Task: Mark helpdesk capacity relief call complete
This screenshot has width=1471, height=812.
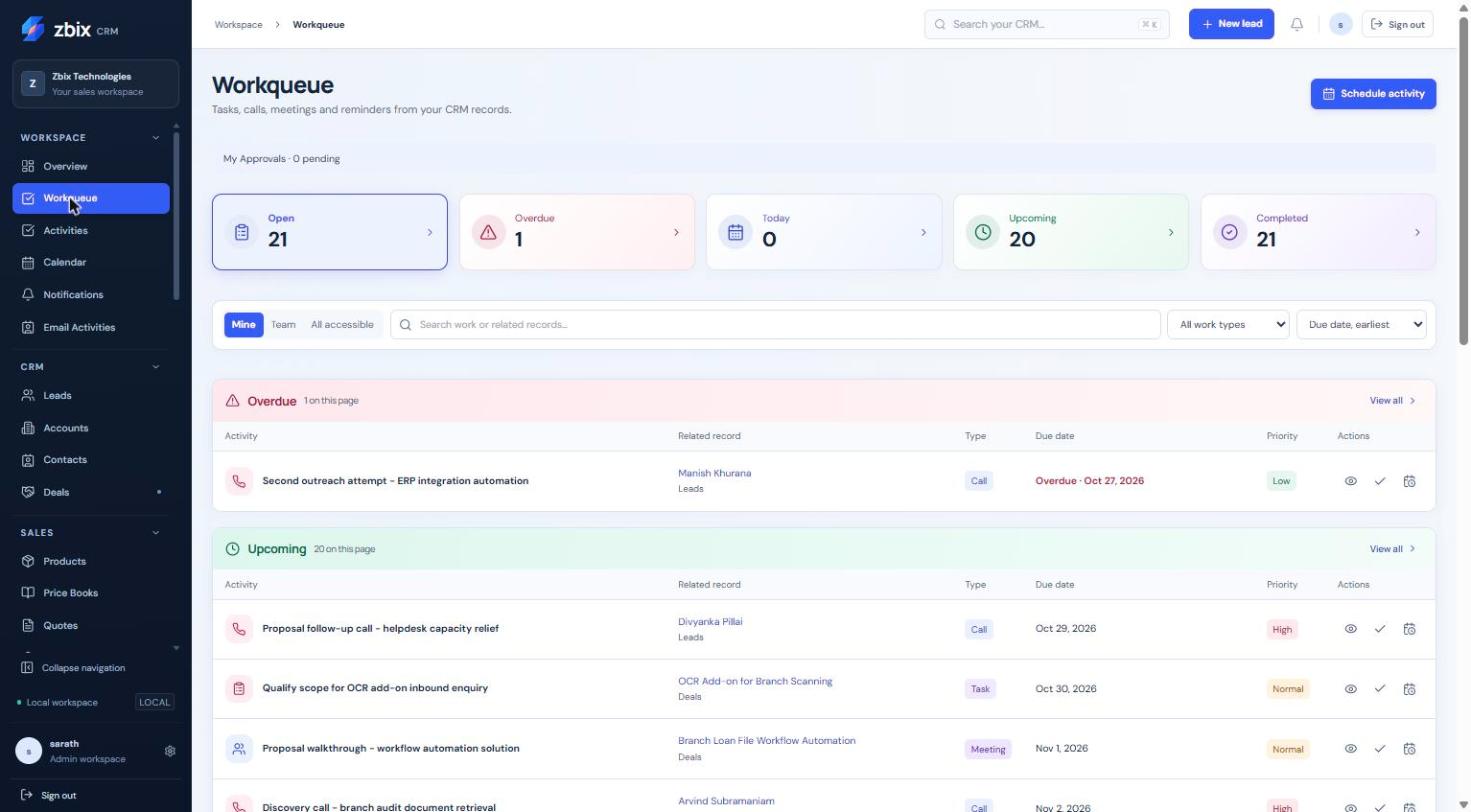Action: [x=1380, y=629]
